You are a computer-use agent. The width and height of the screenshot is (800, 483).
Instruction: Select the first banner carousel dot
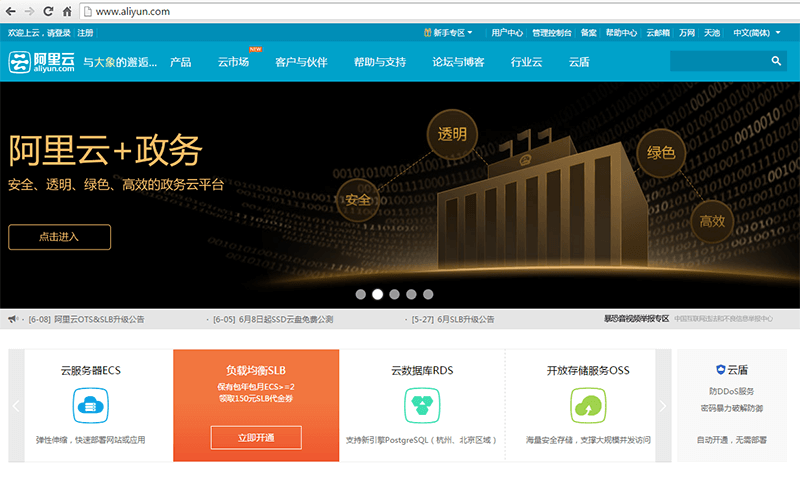[360, 294]
